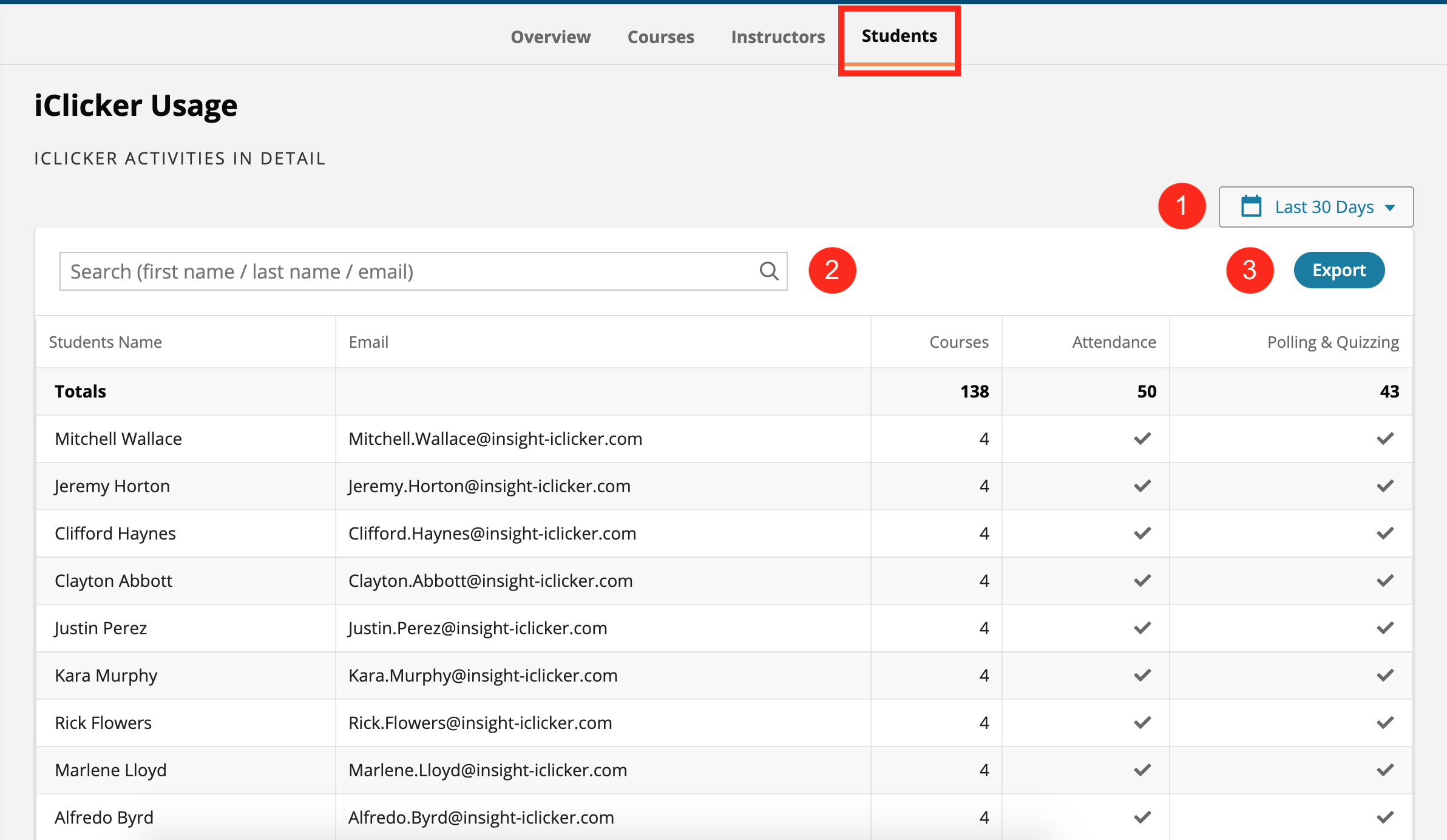The image size is (1447, 840).
Task: Toggle Justin Perez's Attendance mark
Action: click(x=1141, y=628)
